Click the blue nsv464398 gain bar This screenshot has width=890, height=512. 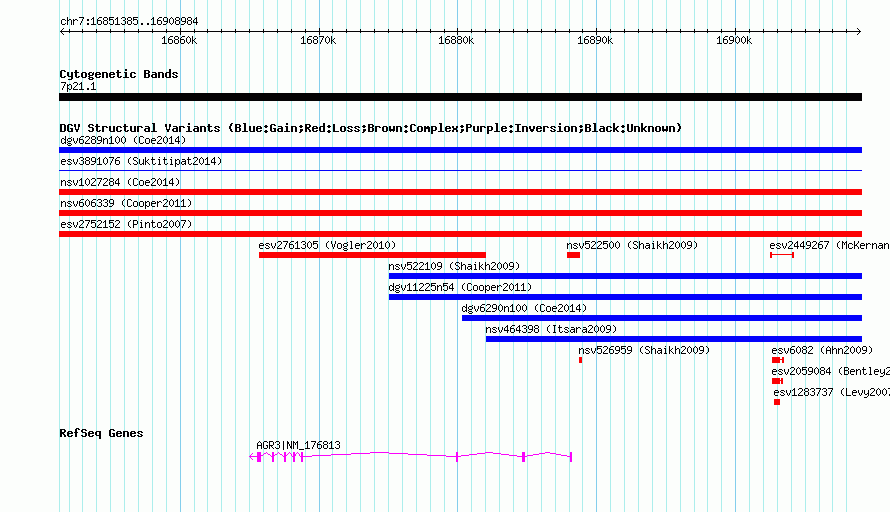674,339
